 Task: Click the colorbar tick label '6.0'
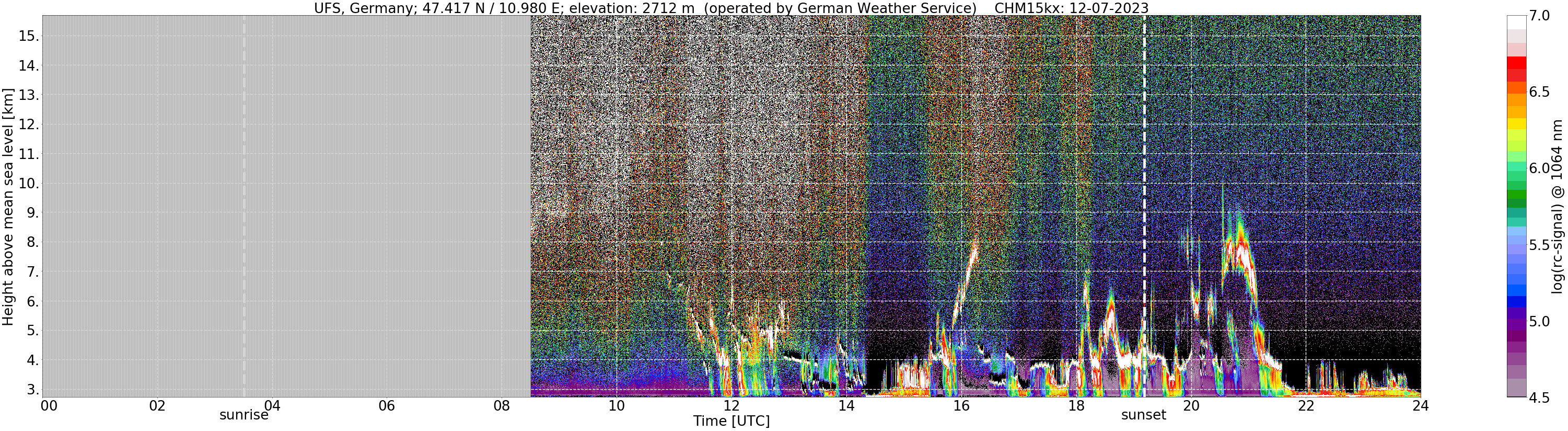(x=1539, y=168)
